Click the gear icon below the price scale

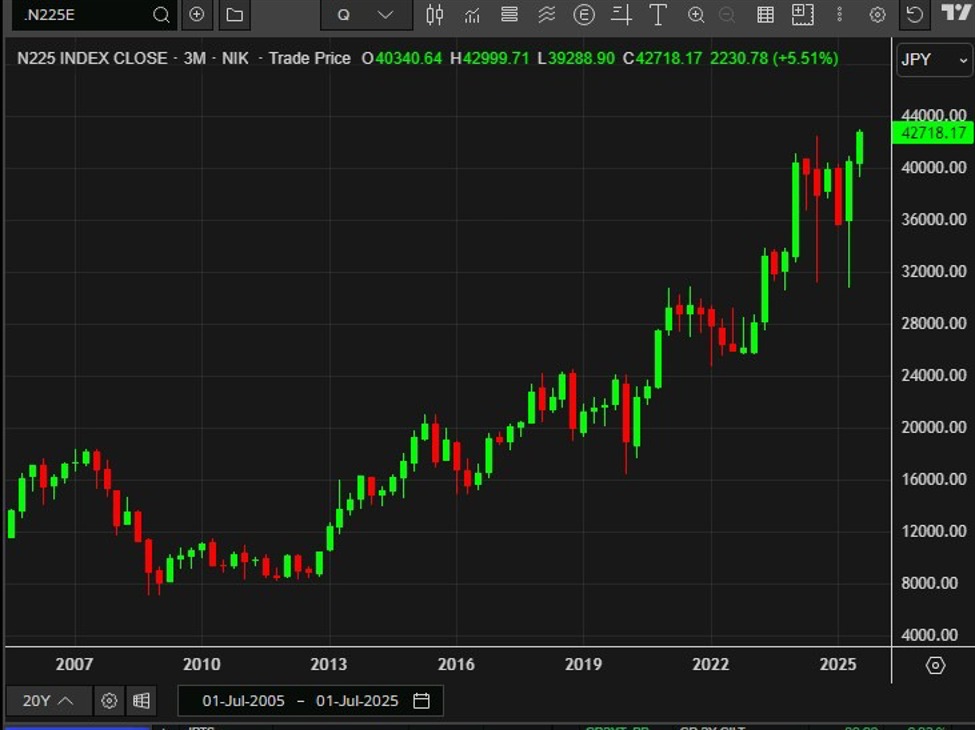tap(933, 665)
